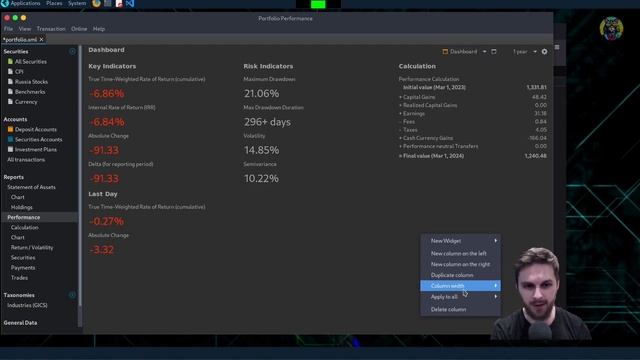Click the add button beside Securities heading

coord(72,51)
